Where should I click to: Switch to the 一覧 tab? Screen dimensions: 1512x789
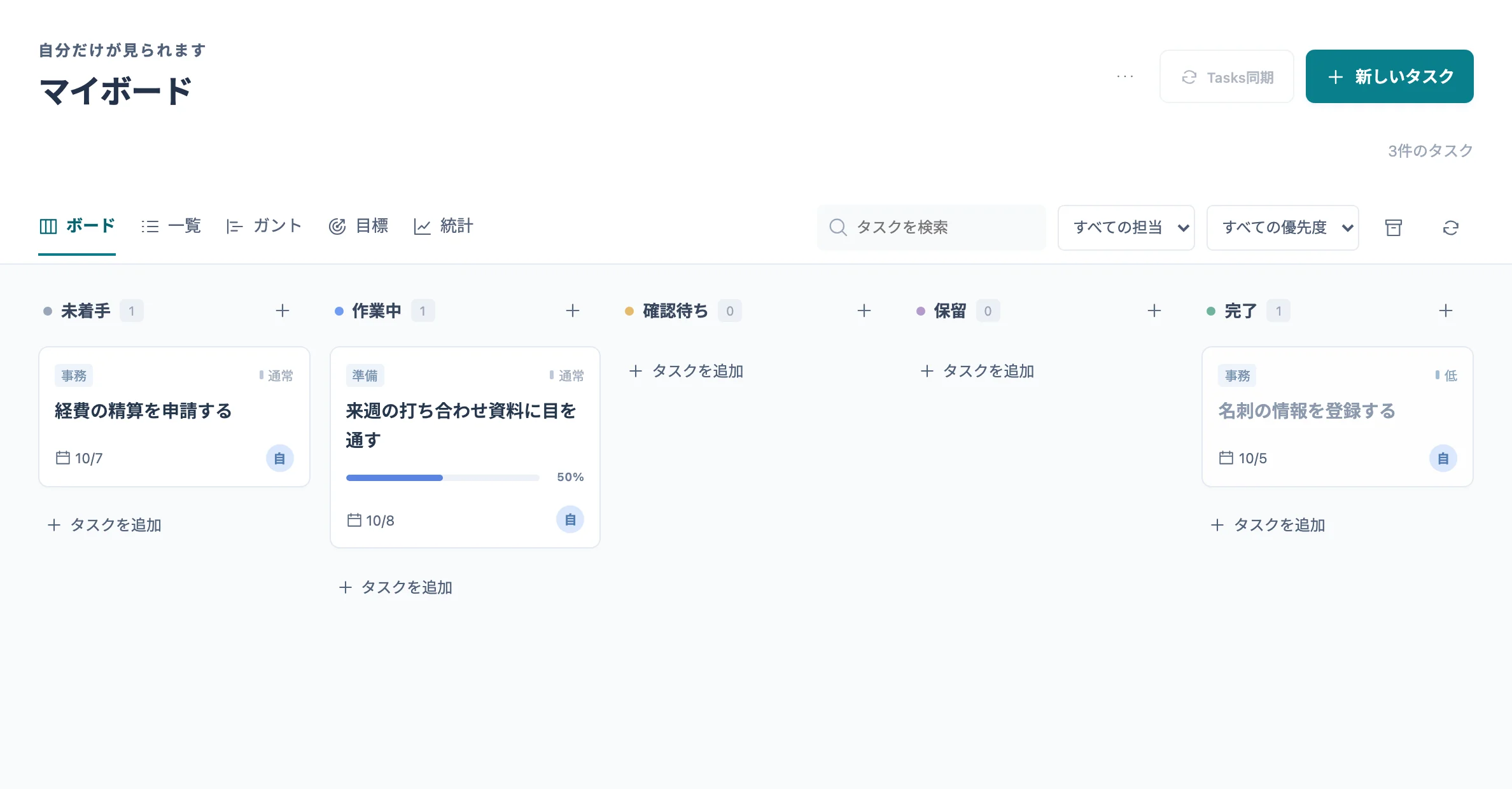[171, 226]
